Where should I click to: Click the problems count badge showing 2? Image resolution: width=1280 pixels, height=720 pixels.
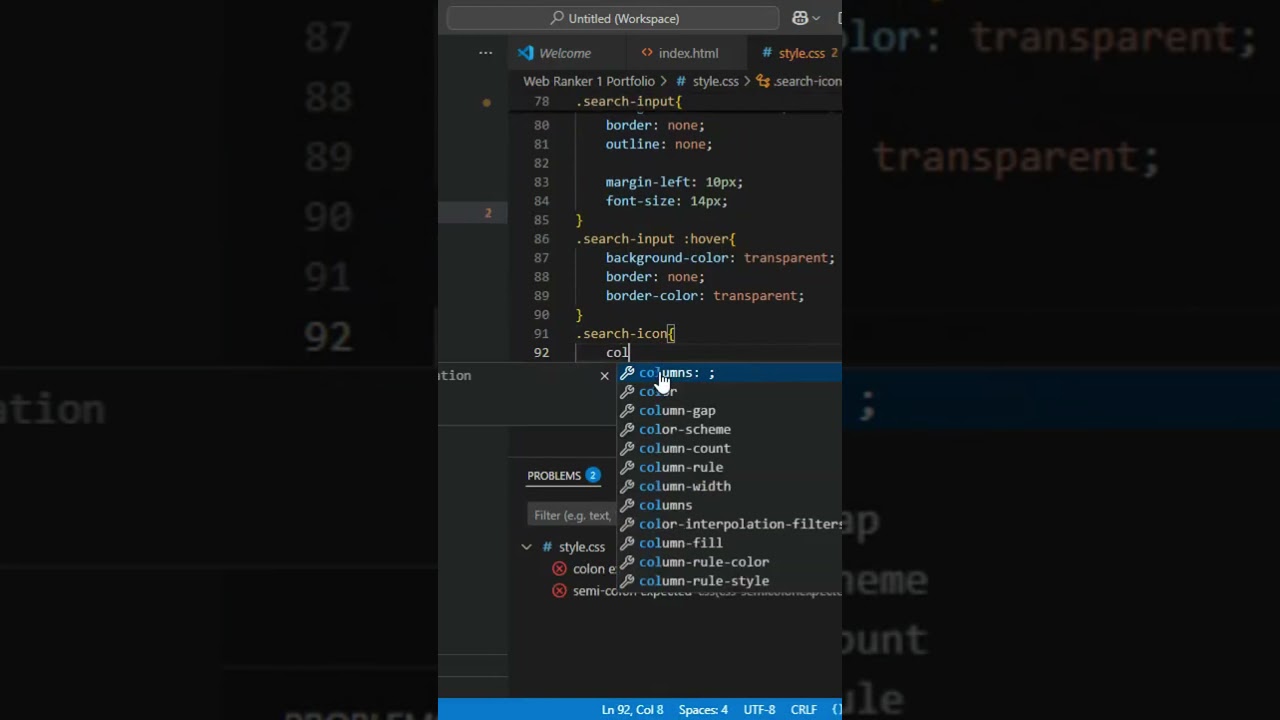(593, 476)
